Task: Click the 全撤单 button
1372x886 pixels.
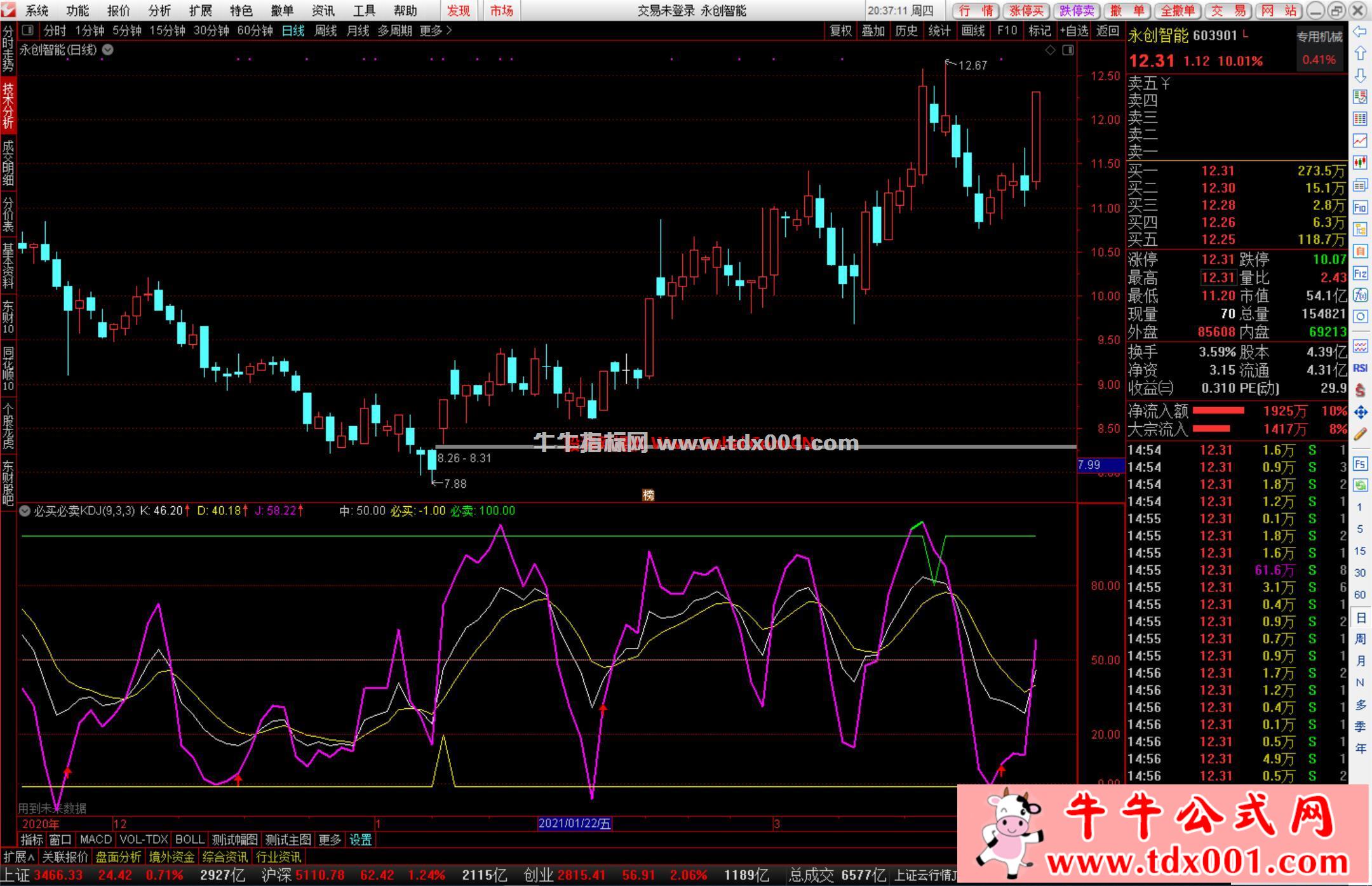Action: 1178,11
